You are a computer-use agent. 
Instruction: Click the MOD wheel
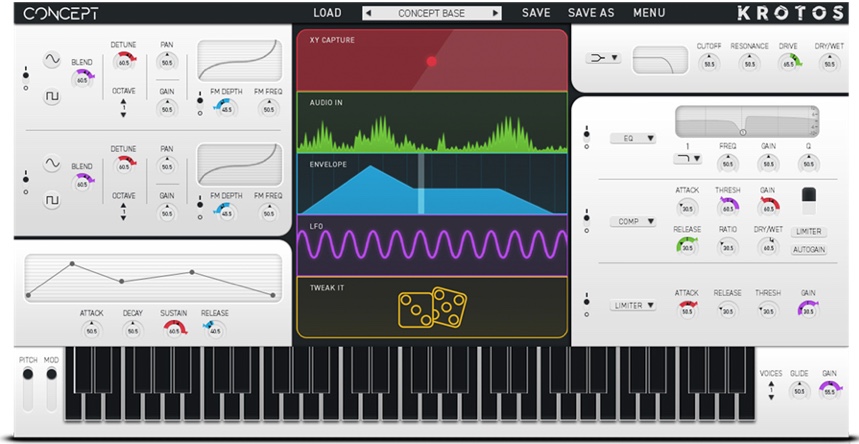click(51, 389)
